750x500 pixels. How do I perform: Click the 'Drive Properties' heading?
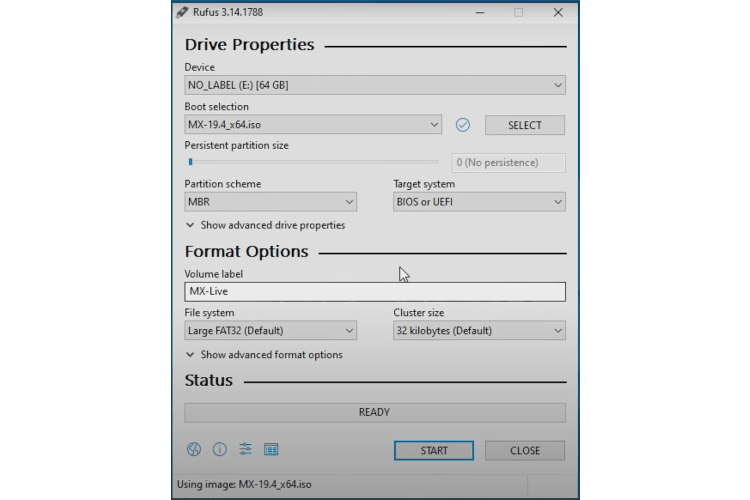pyautogui.click(x=250, y=44)
